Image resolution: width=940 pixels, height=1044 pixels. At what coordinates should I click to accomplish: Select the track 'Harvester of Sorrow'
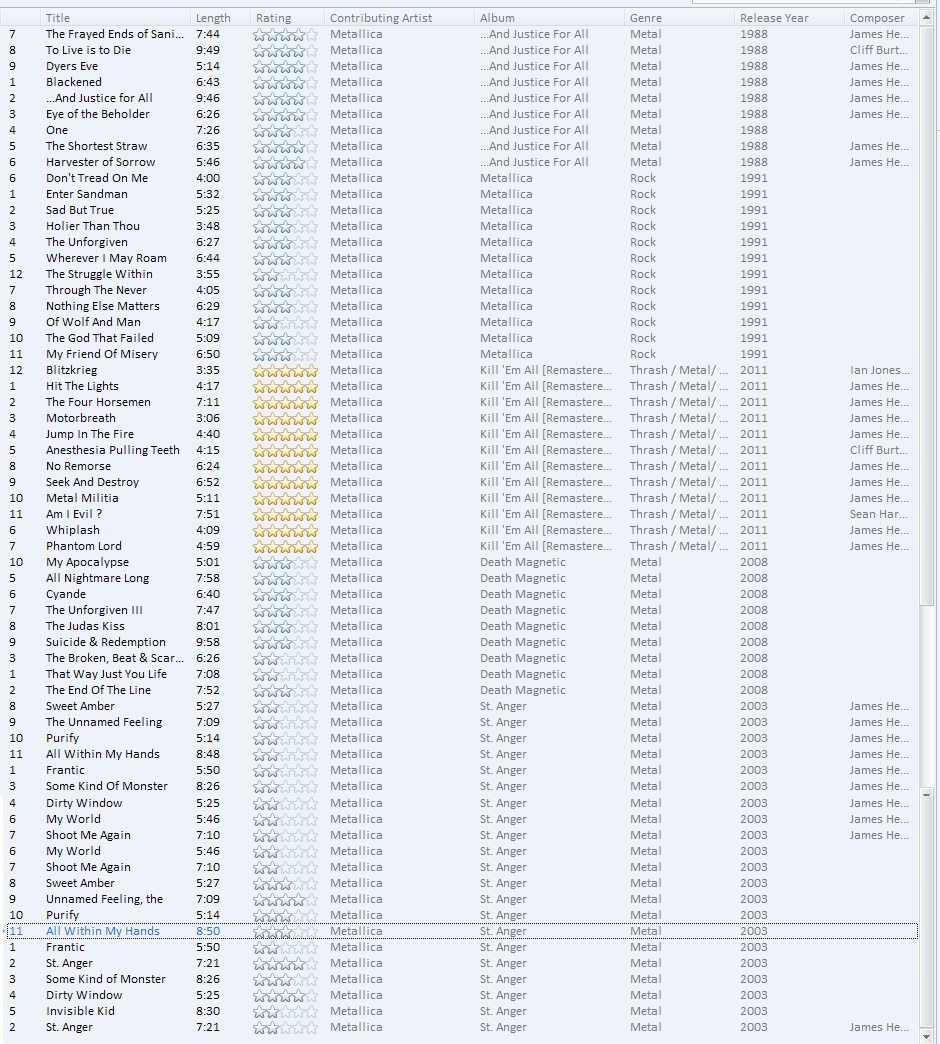tap(101, 162)
